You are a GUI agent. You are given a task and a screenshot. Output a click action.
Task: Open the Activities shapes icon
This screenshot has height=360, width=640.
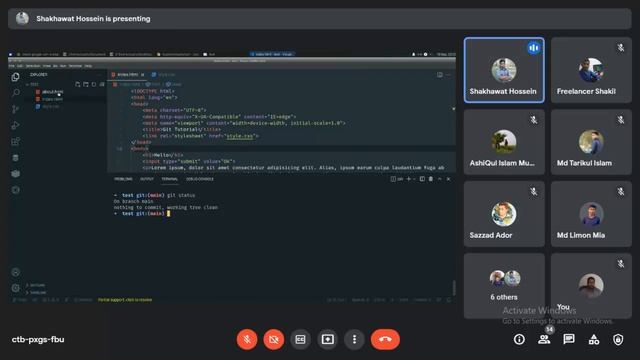(594, 339)
